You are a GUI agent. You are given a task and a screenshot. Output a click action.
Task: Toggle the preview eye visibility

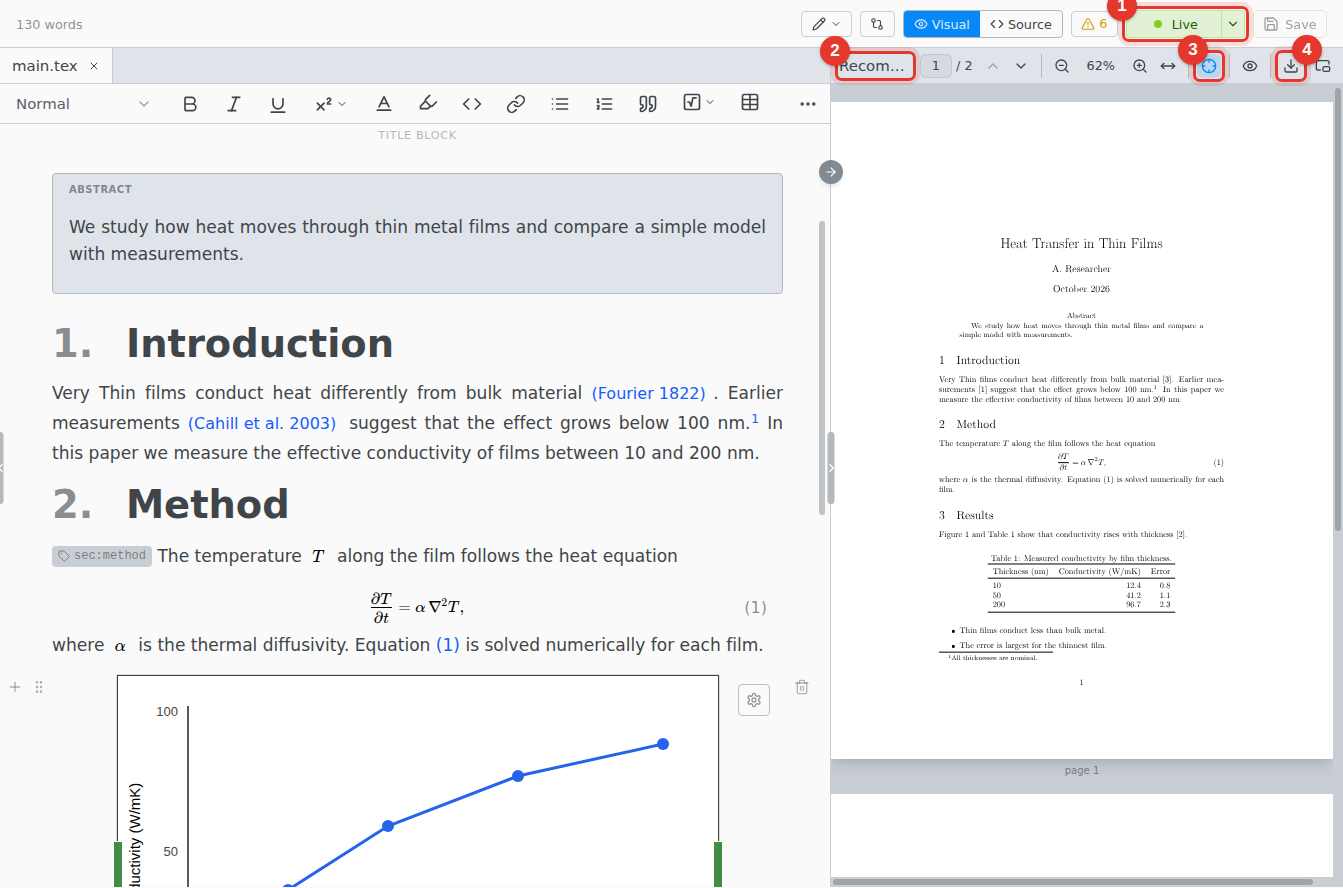coord(1250,66)
